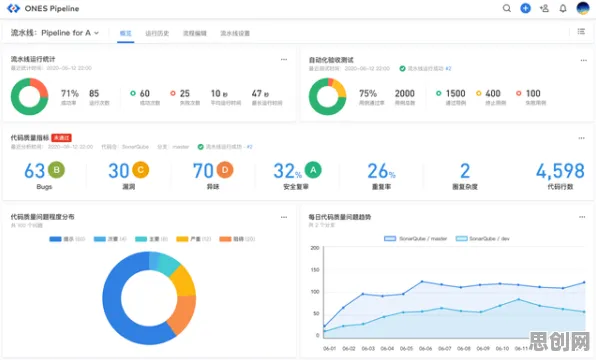Click the 10 秒 average run time
The image size is (596, 360).
tap(219, 94)
